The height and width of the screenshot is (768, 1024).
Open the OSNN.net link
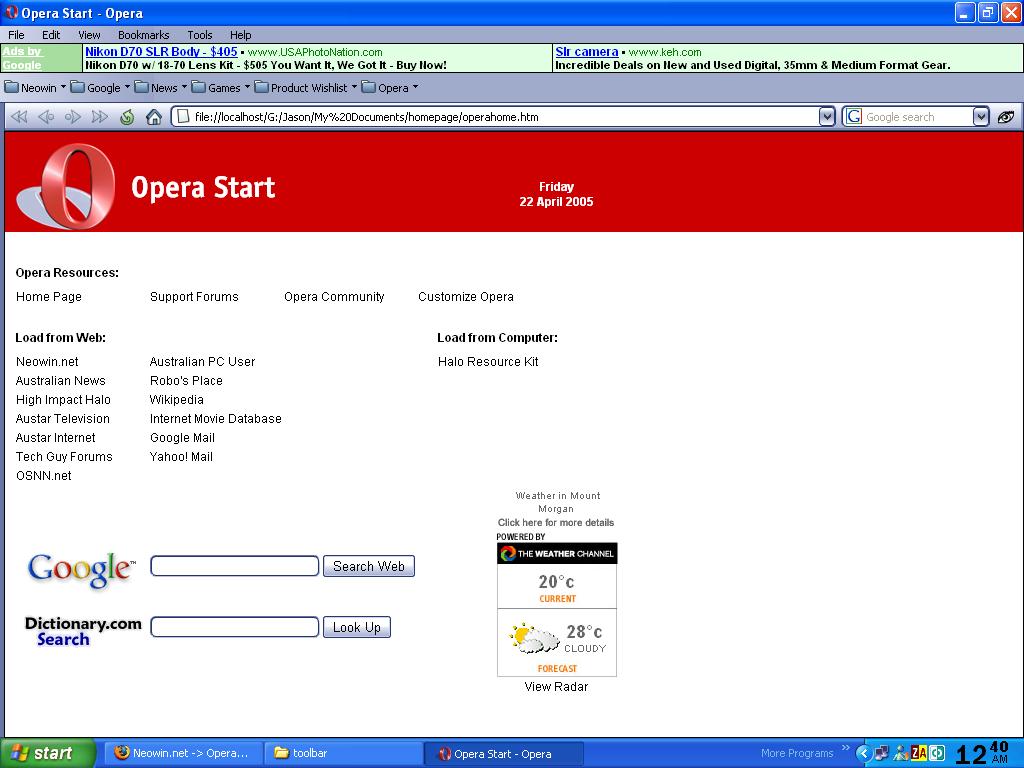point(44,475)
